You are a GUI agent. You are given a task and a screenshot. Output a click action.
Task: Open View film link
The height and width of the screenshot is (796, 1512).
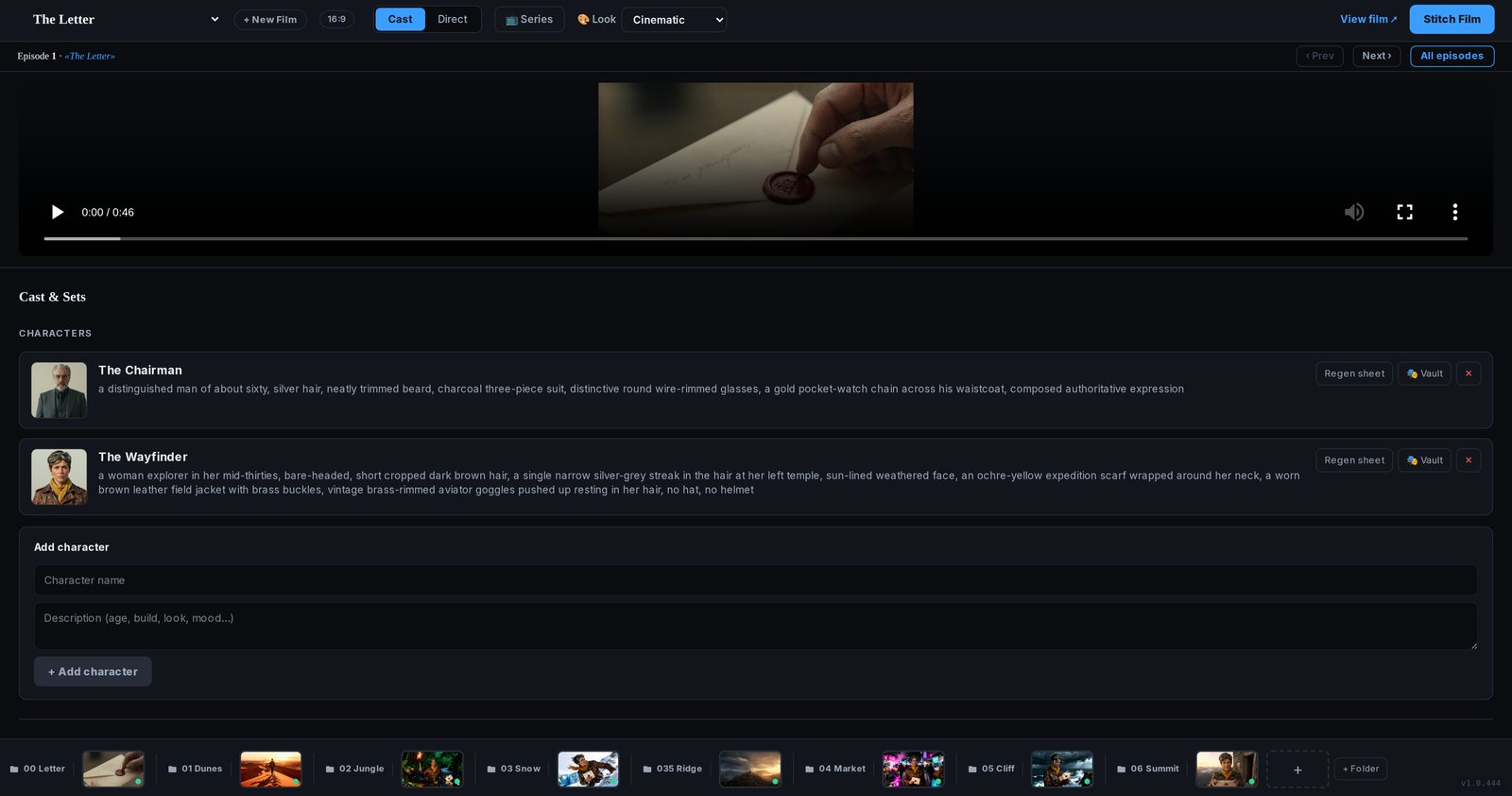click(x=1368, y=19)
